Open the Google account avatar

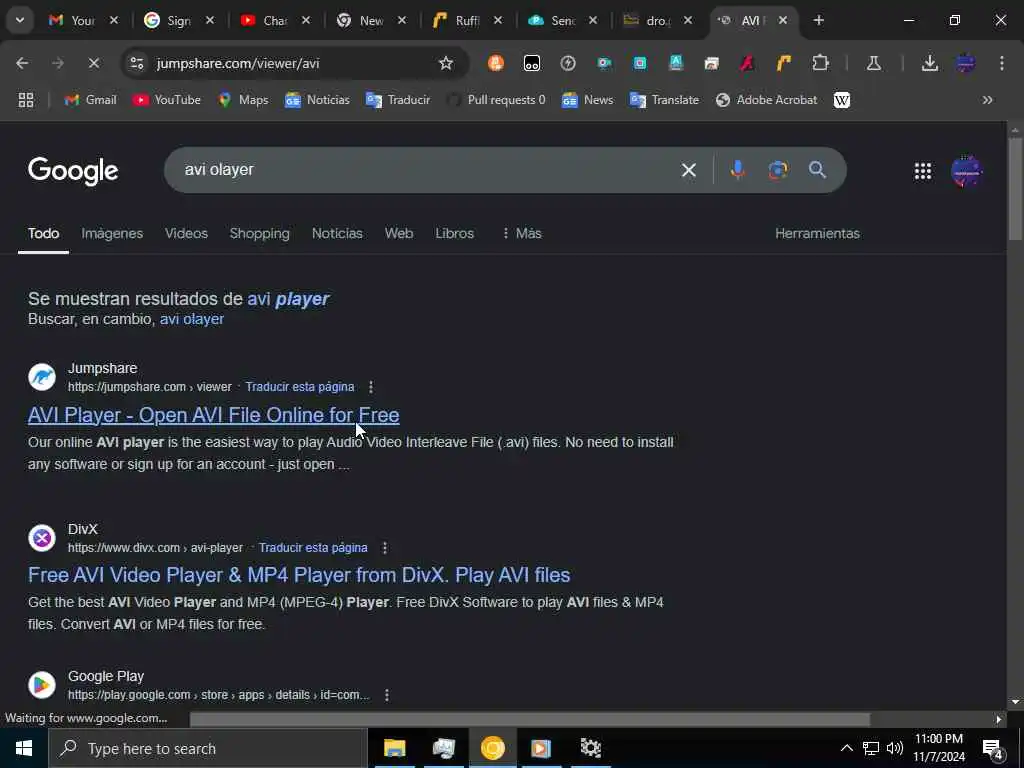[967, 171]
